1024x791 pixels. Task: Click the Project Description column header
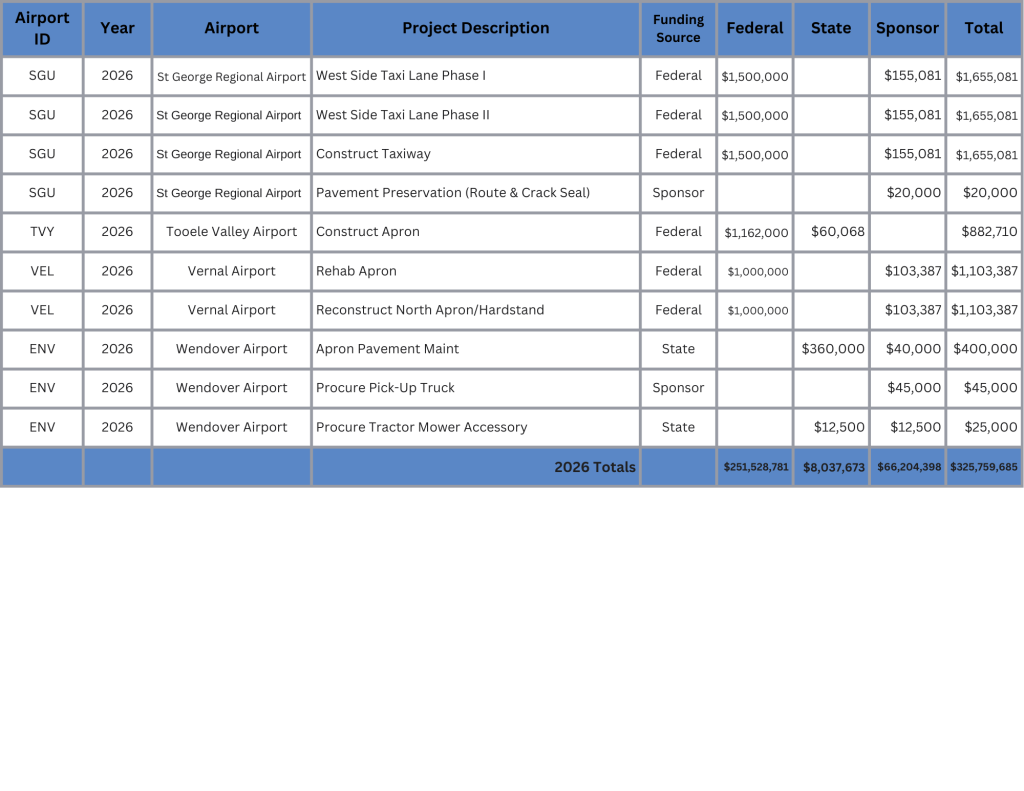[x=475, y=28]
